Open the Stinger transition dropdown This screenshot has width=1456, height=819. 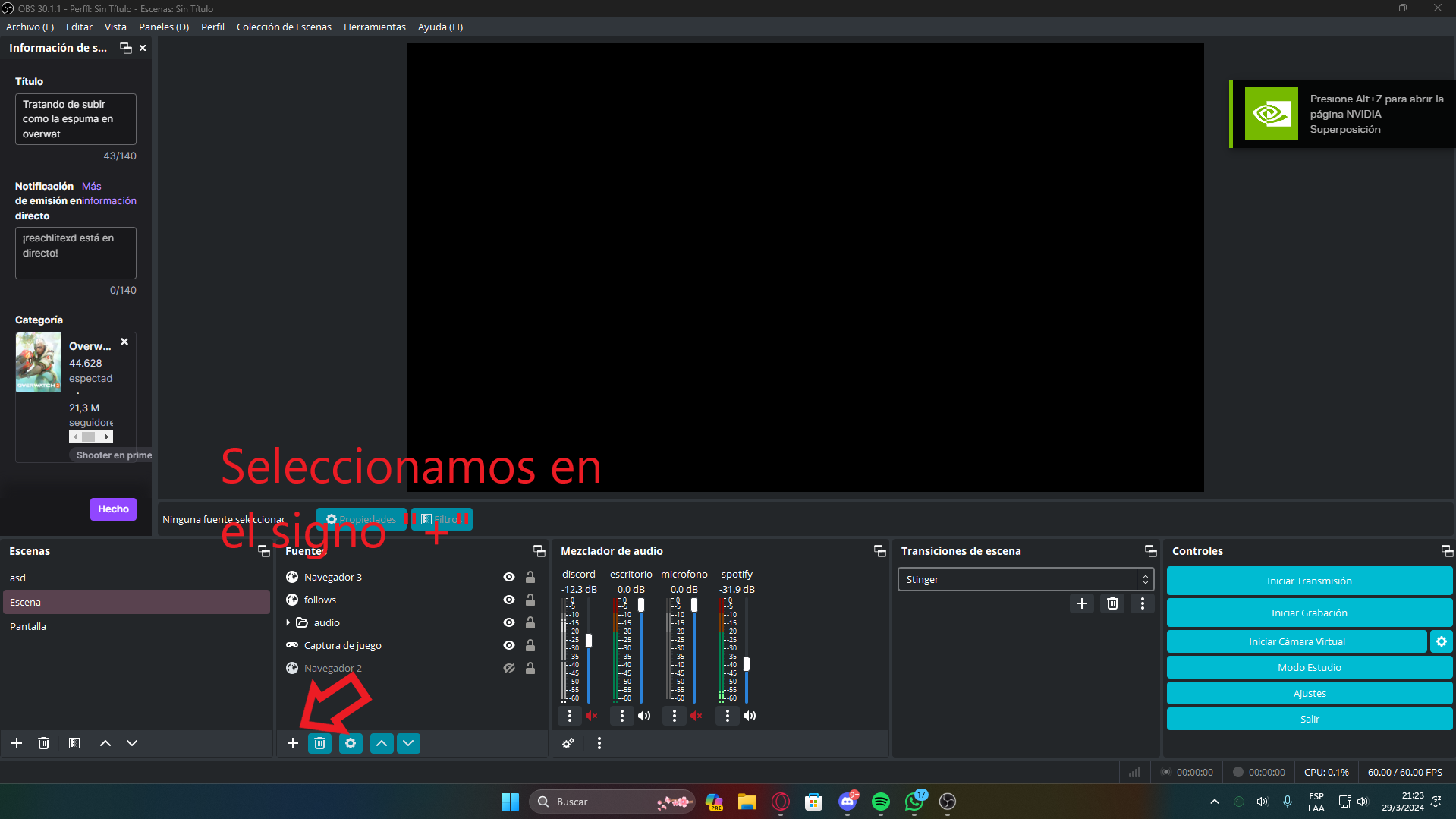(1025, 579)
